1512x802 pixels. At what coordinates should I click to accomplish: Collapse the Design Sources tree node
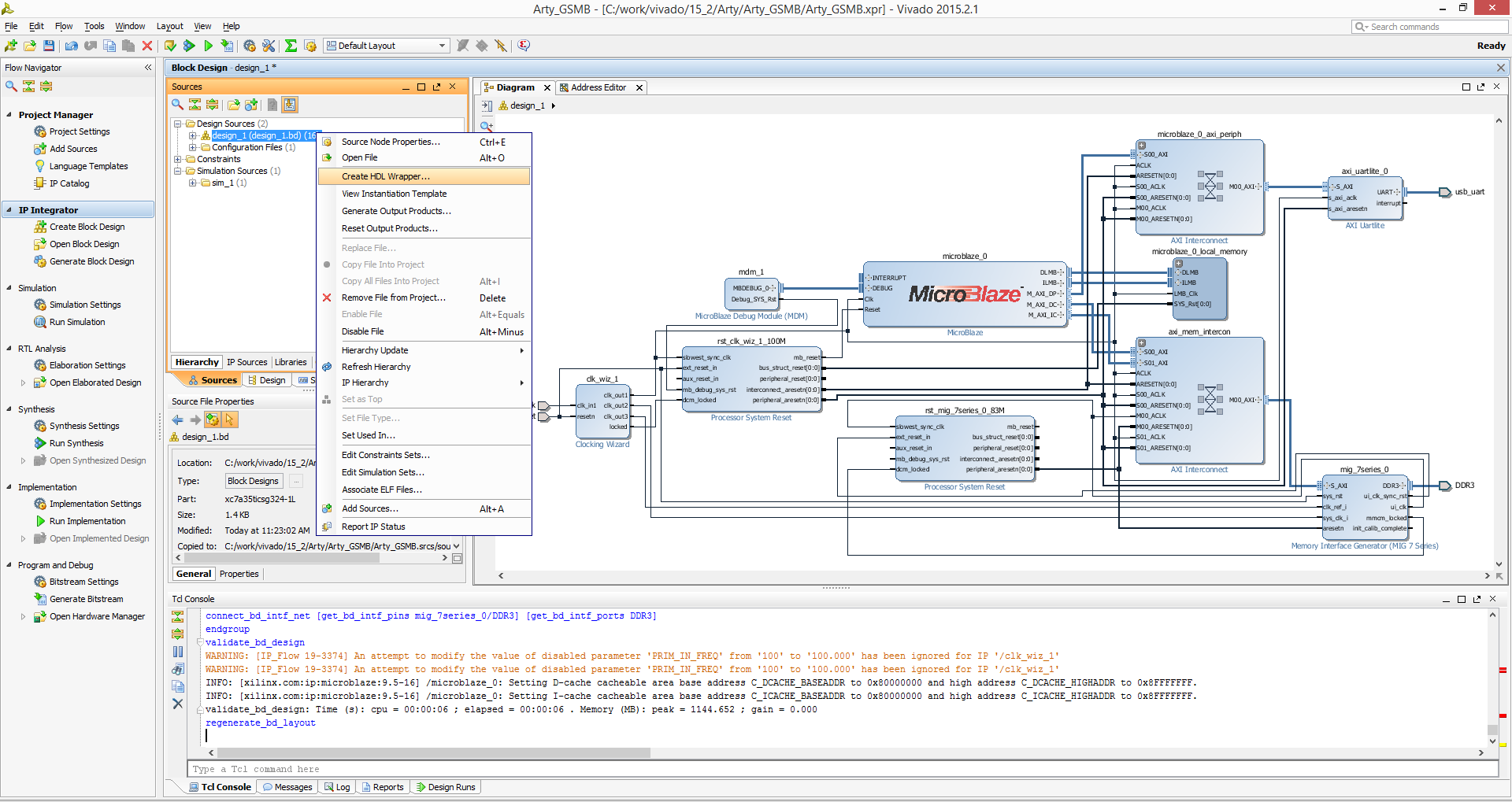pyautogui.click(x=178, y=124)
